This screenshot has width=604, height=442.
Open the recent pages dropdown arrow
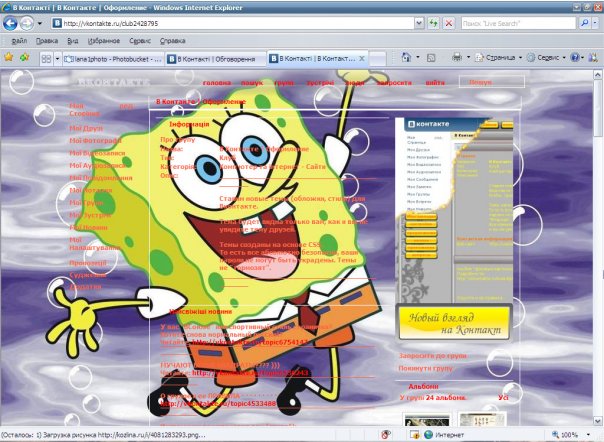click(40, 24)
